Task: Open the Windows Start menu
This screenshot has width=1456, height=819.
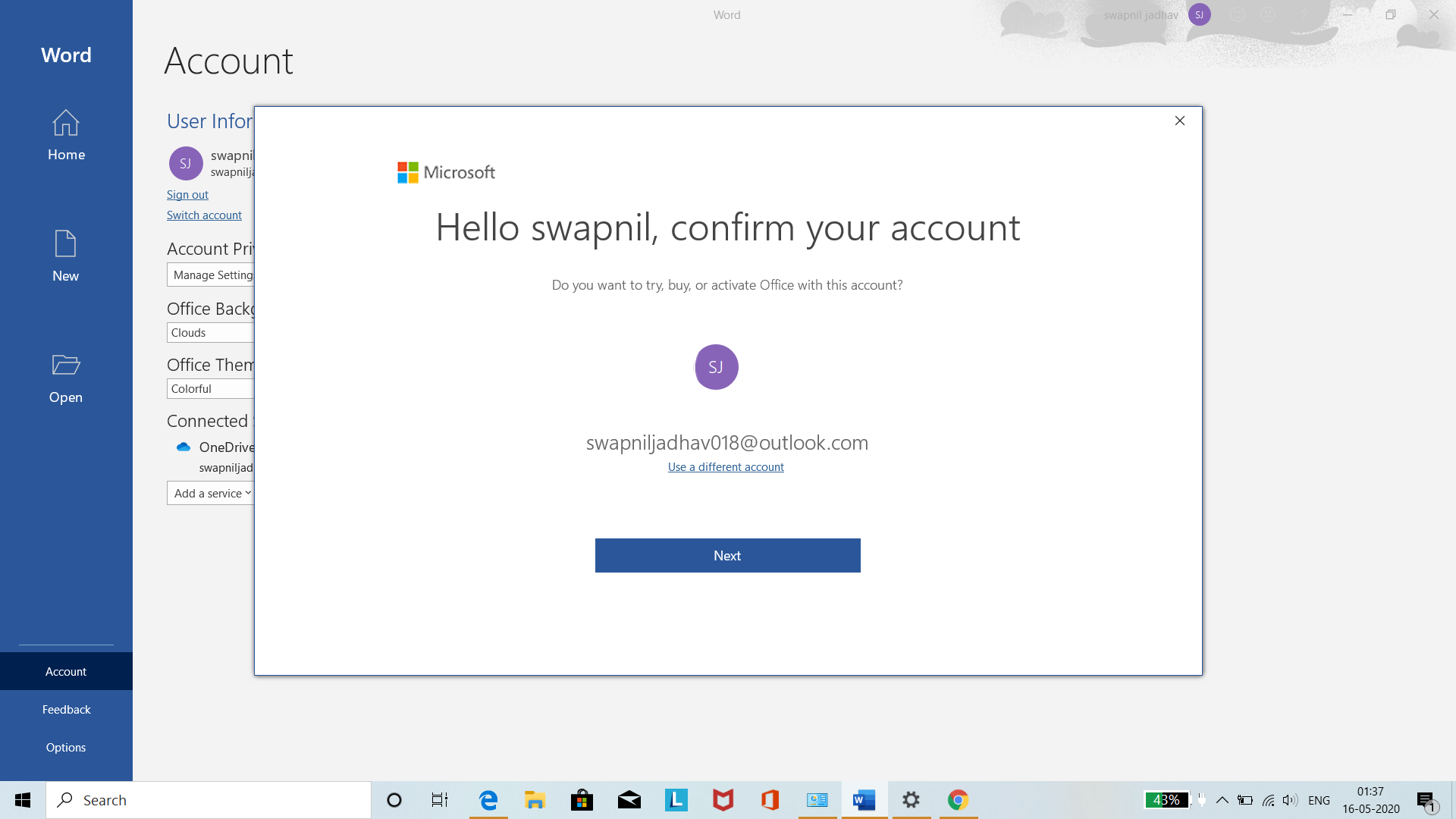Action: (x=23, y=800)
